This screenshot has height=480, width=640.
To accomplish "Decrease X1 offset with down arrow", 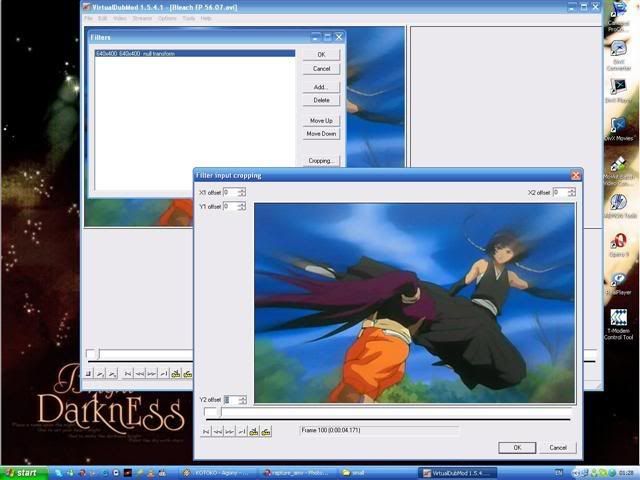I will pyautogui.click(x=242, y=195).
